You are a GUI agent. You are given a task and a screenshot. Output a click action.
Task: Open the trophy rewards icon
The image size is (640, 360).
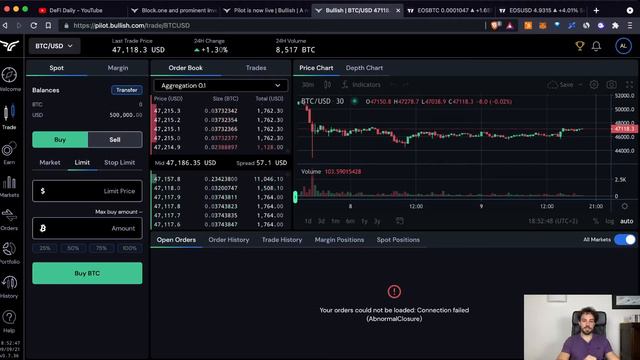coord(580,46)
